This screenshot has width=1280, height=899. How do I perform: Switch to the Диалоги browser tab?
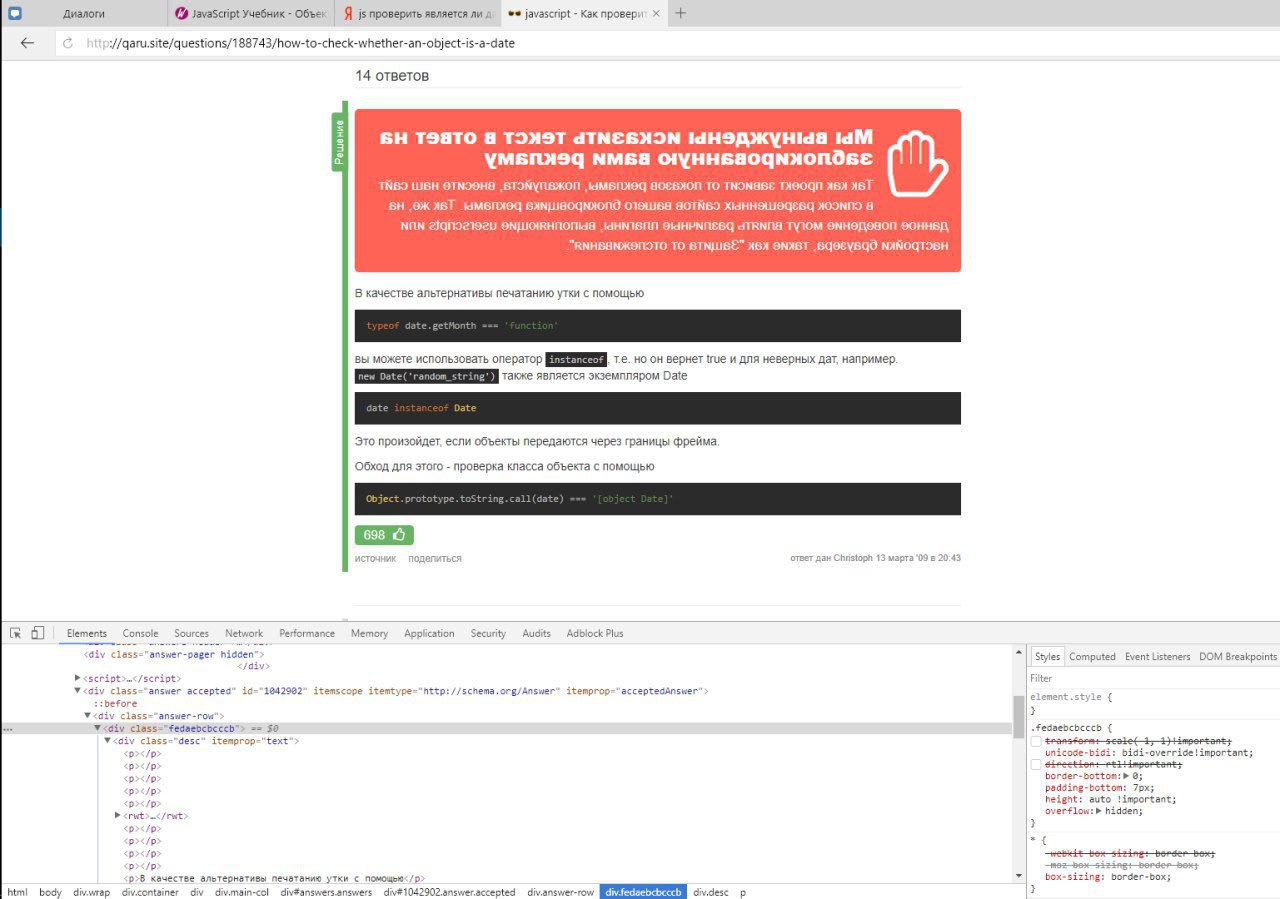[84, 14]
